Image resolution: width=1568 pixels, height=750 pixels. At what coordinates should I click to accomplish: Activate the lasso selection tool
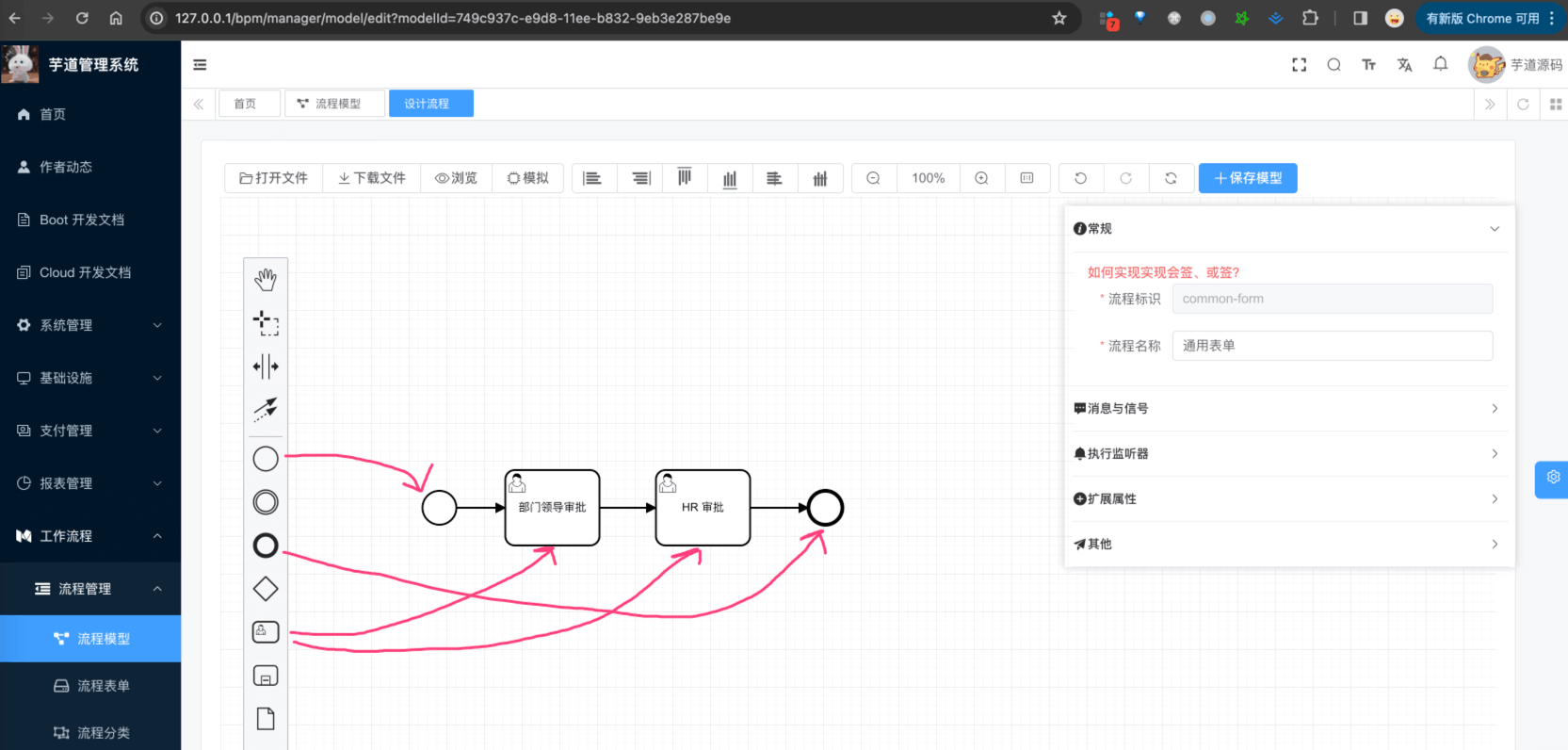[x=266, y=323]
